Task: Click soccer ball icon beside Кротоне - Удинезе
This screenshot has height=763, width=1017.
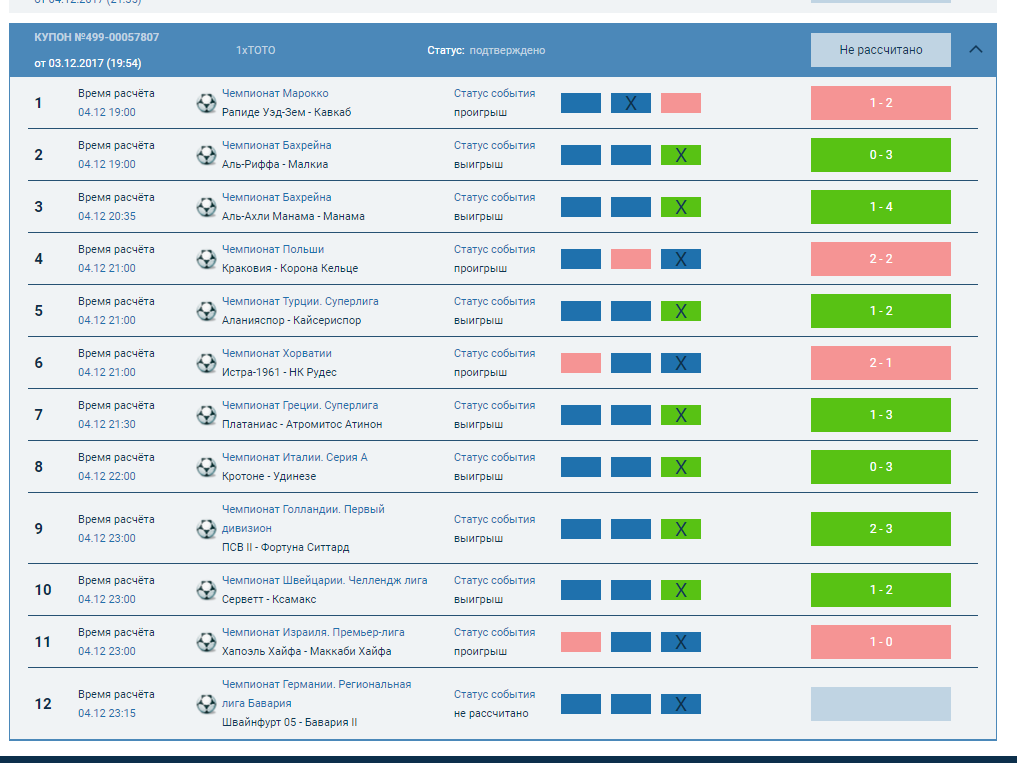Action: pyautogui.click(x=206, y=467)
